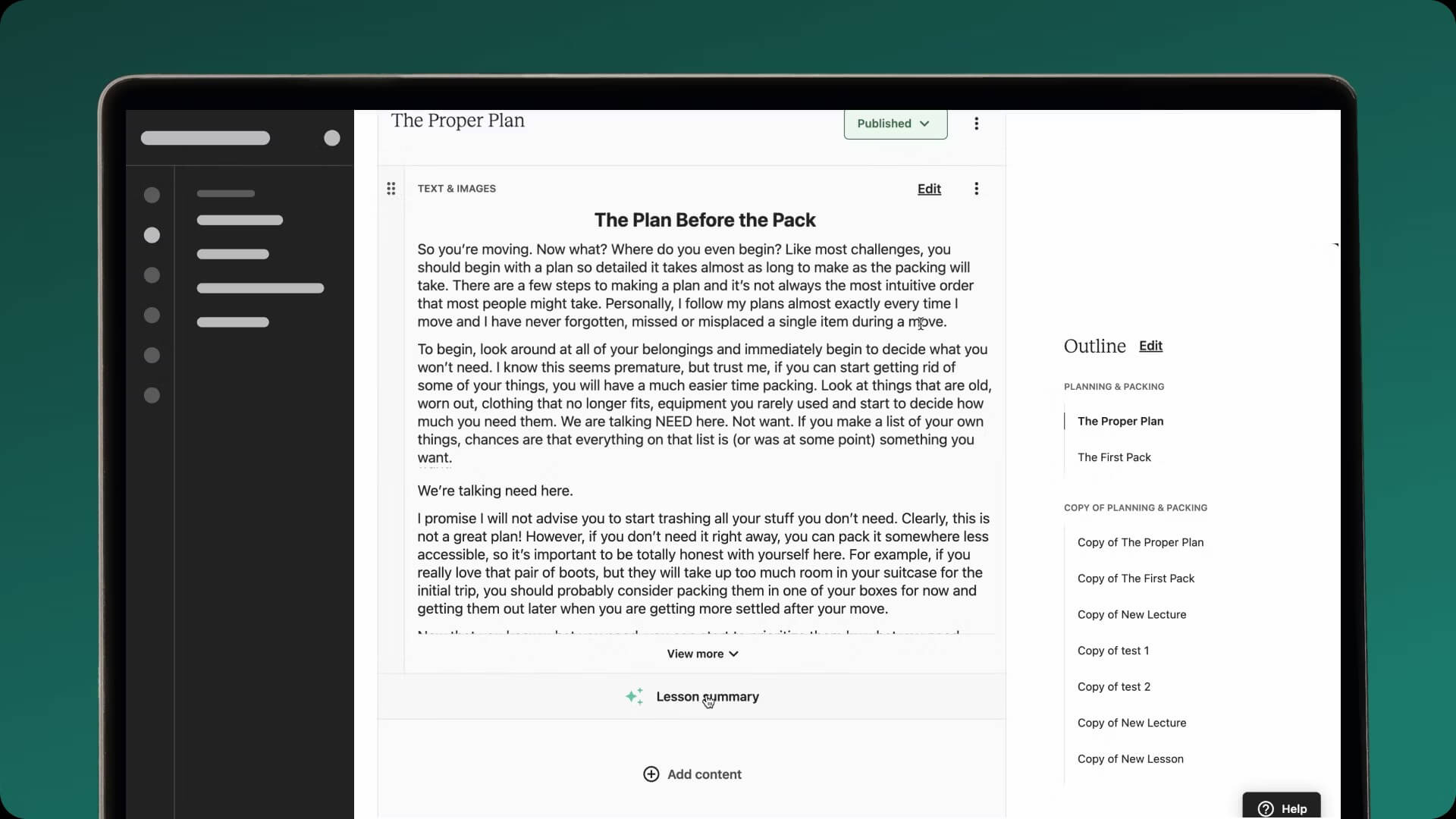
Task: Select Copy of New Lecture item
Action: (x=1131, y=614)
